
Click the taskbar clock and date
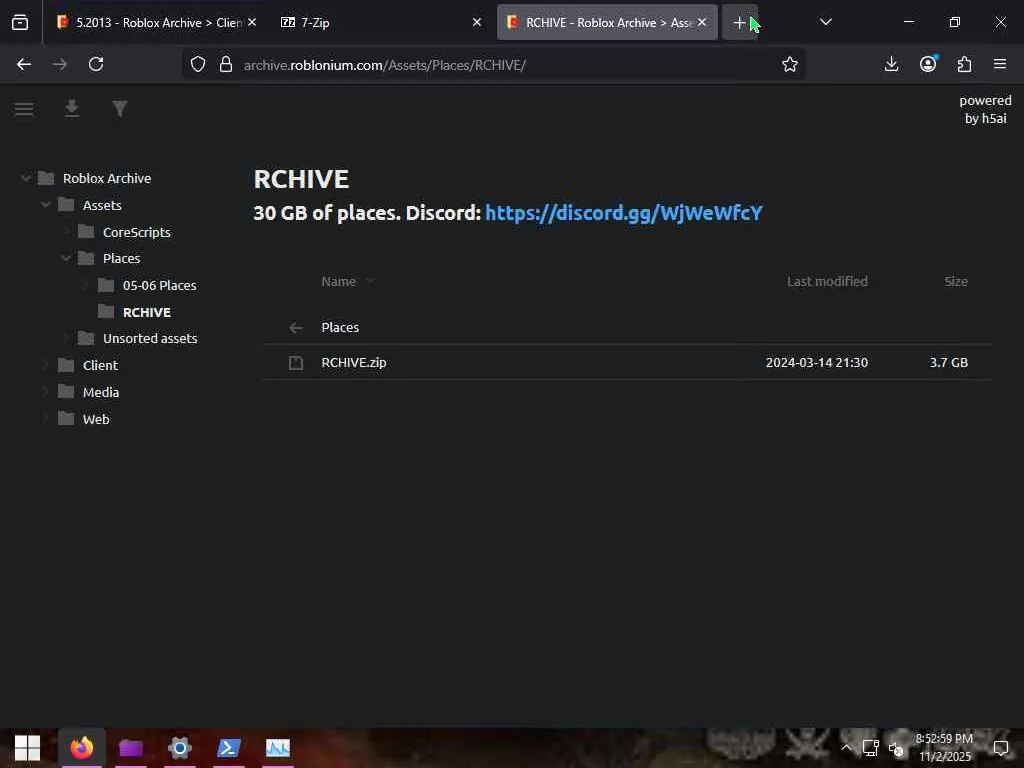(x=944, y=748)
